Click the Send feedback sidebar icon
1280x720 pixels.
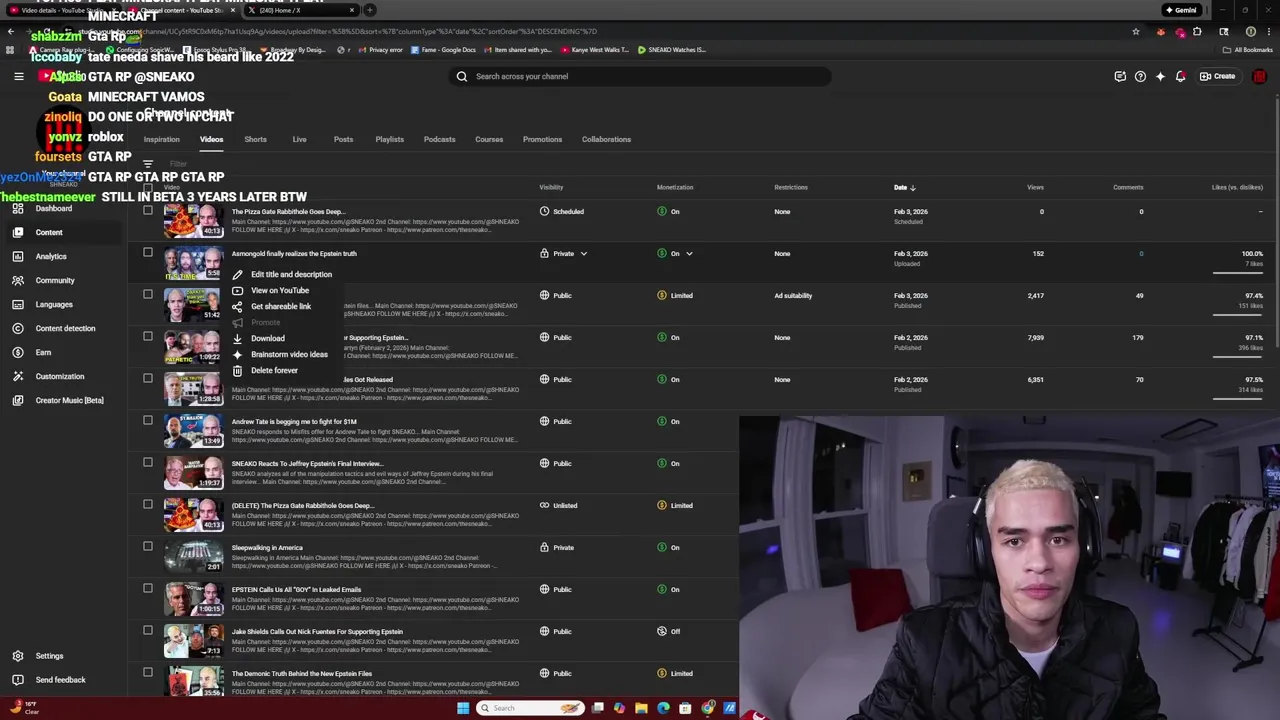coord(18,680)
